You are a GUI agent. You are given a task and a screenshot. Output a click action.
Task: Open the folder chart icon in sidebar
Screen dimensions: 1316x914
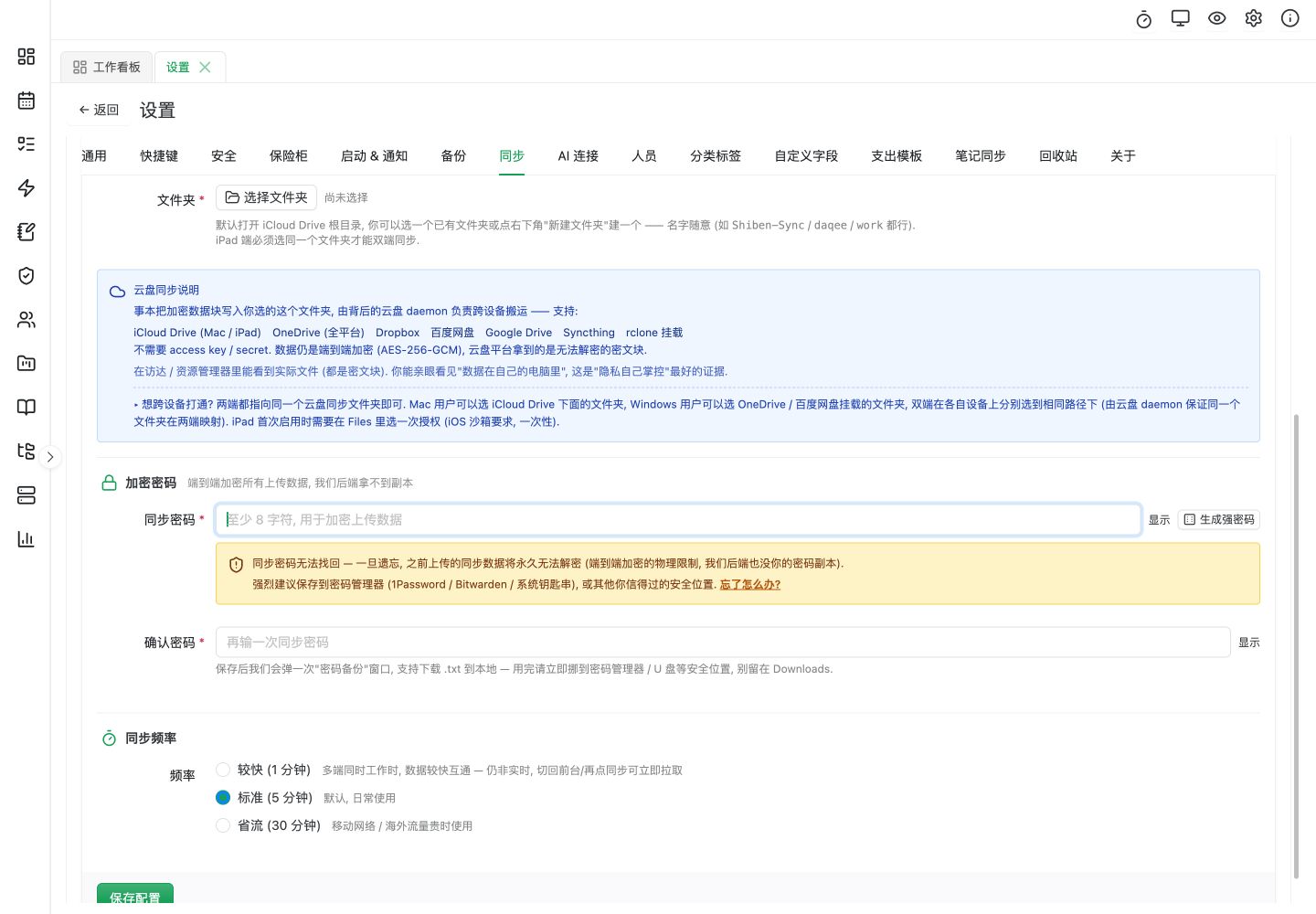[27, 364]
